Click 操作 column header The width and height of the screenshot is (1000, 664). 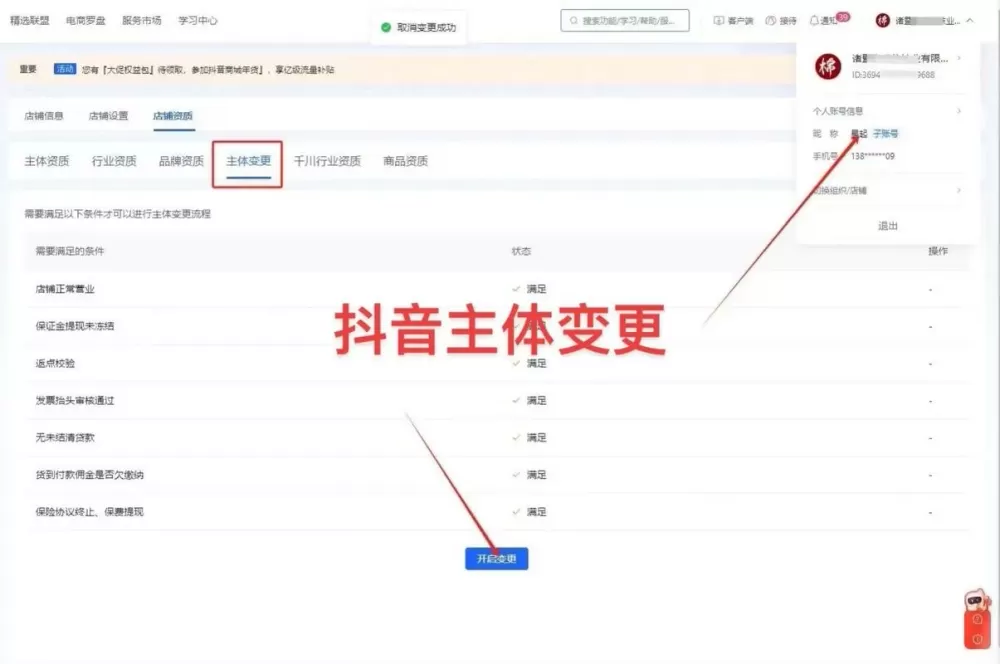click(x=938, y=251)
